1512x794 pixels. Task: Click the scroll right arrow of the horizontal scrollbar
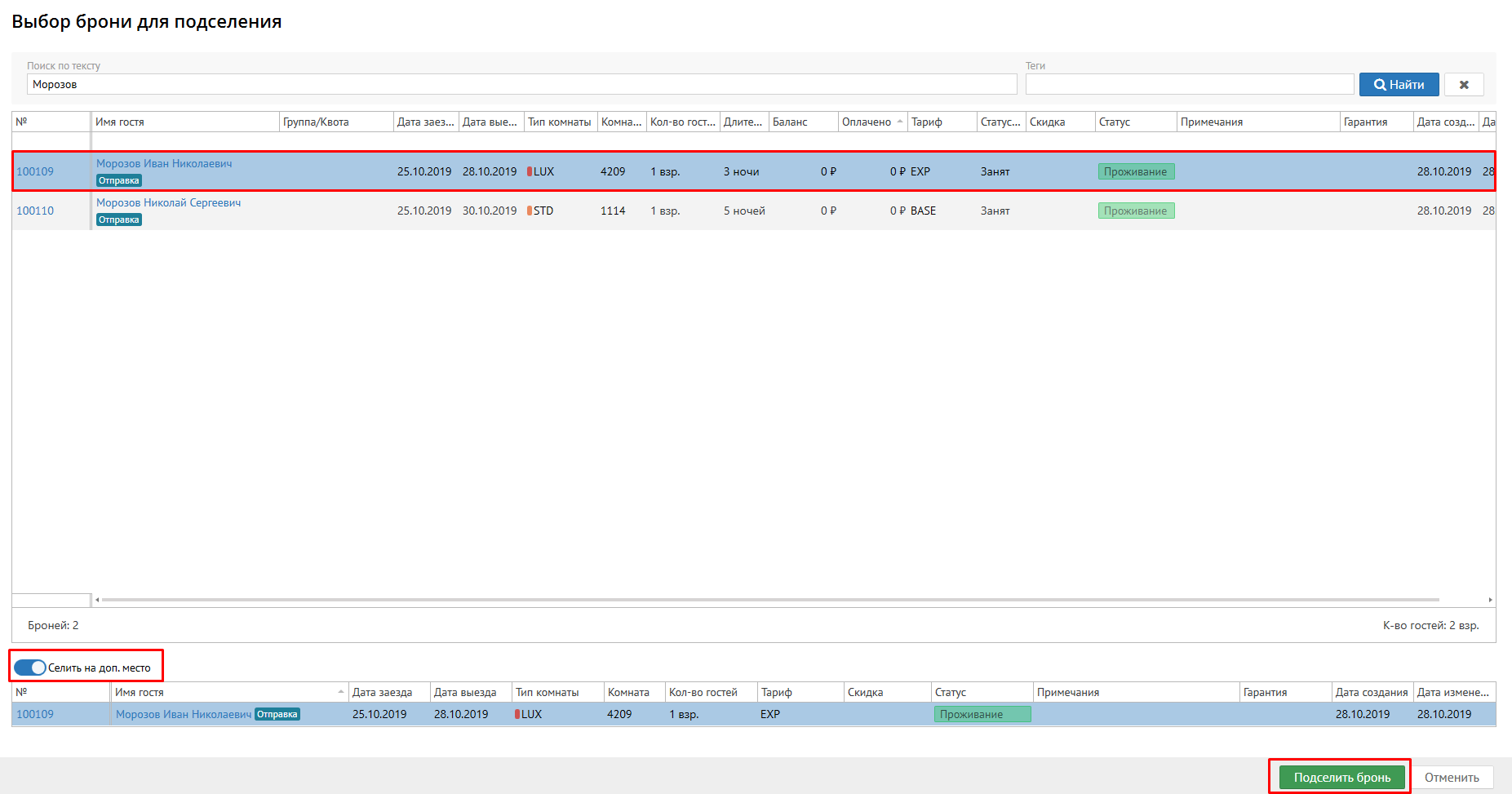1490,600
